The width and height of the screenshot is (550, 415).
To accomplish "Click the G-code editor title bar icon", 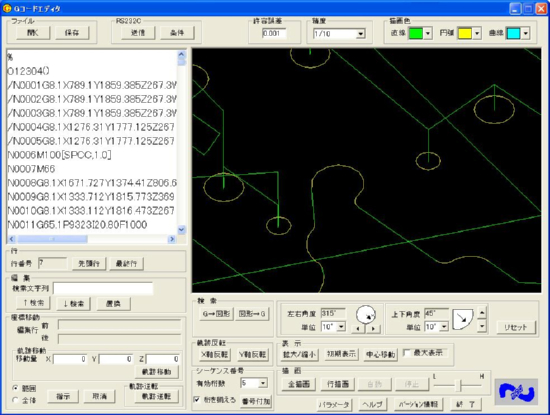I will click(7, 8).
